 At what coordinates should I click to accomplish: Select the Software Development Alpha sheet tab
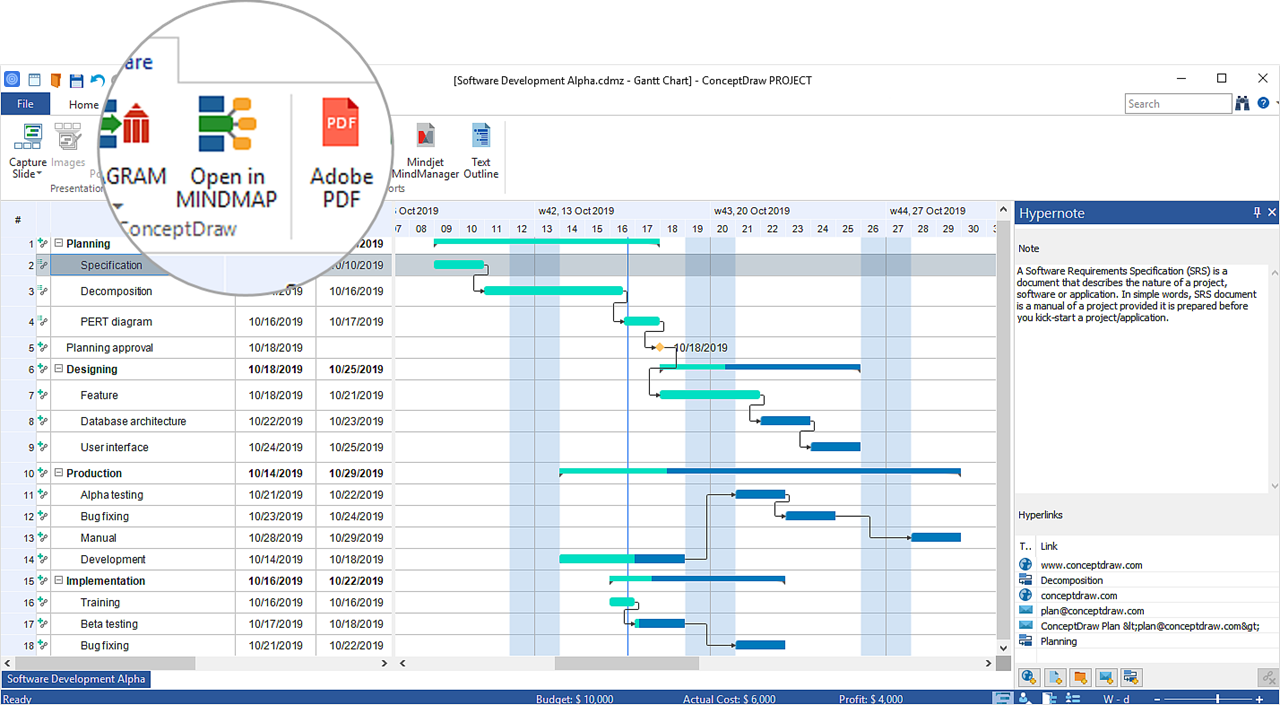76,679
